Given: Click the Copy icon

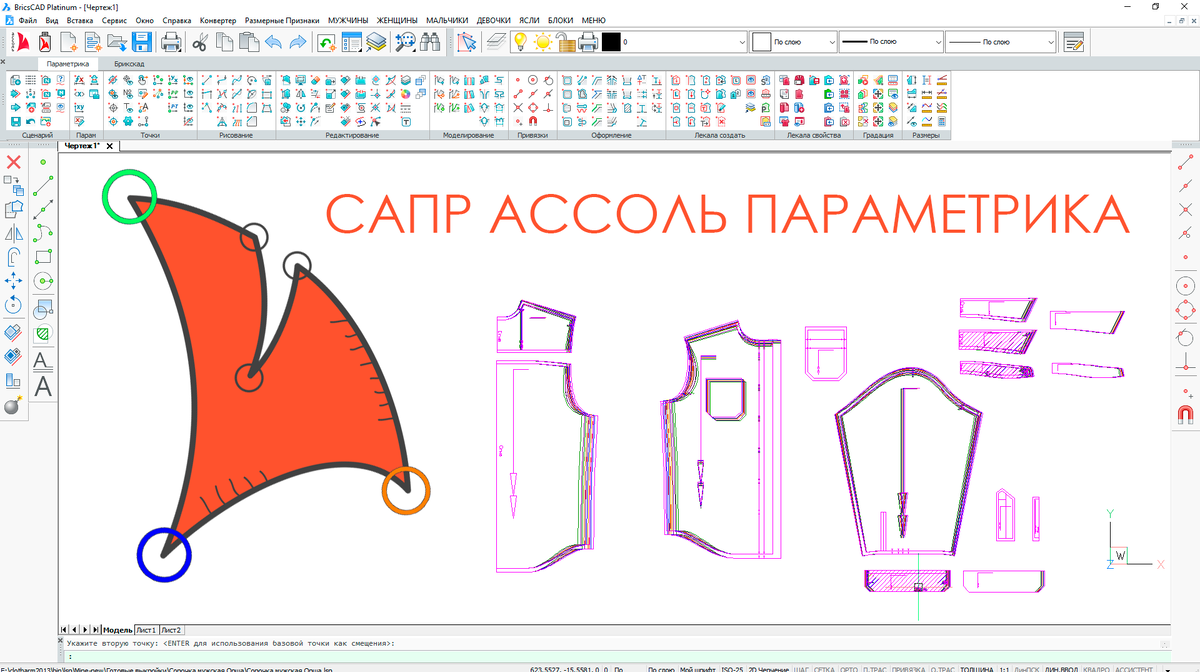Looking at the screenshot, I should click(x=224, y=42).
